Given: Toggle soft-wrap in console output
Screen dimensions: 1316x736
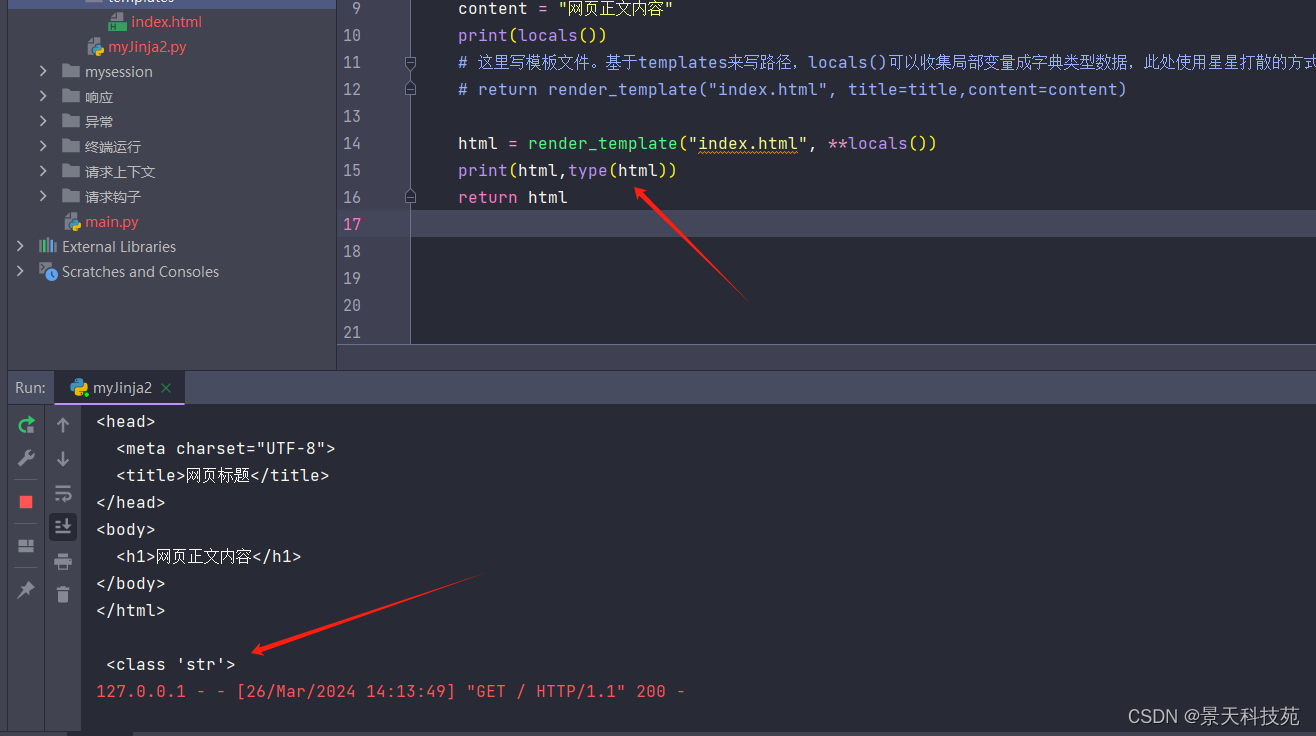Looking at the screenshot, I should (63, 493).
